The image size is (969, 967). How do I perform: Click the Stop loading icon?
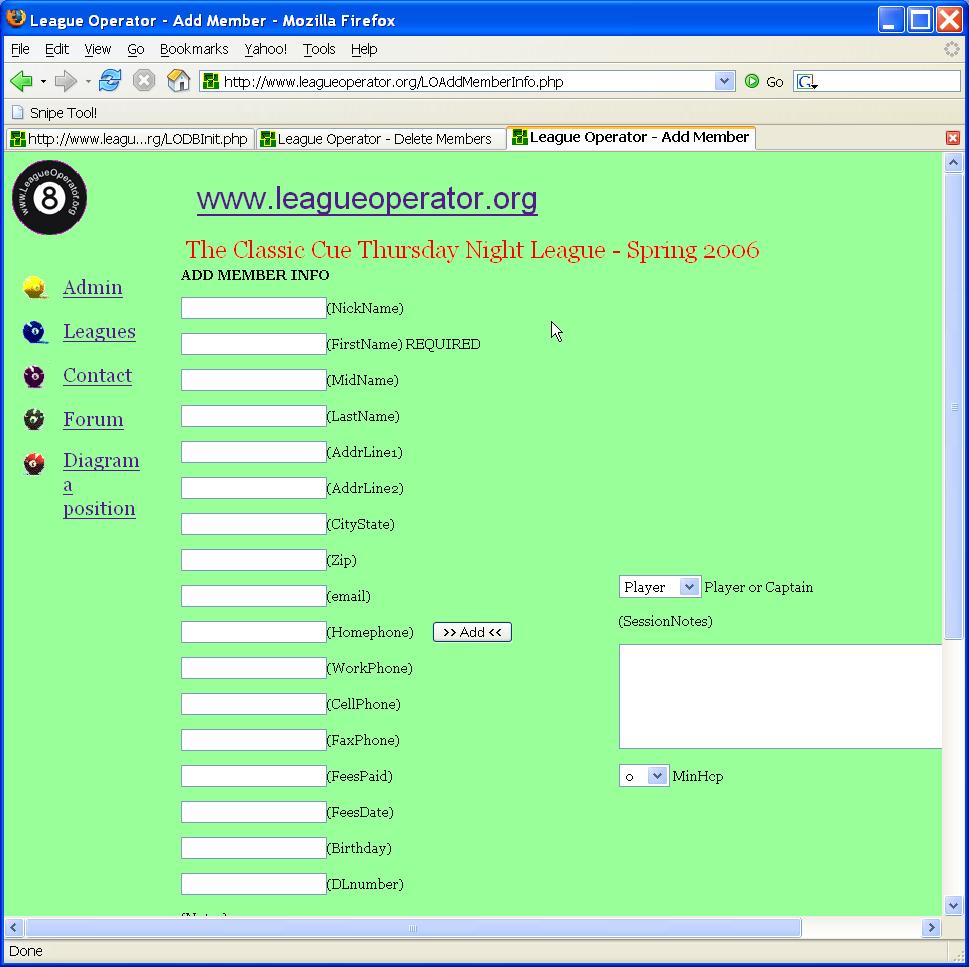[144, 81]
